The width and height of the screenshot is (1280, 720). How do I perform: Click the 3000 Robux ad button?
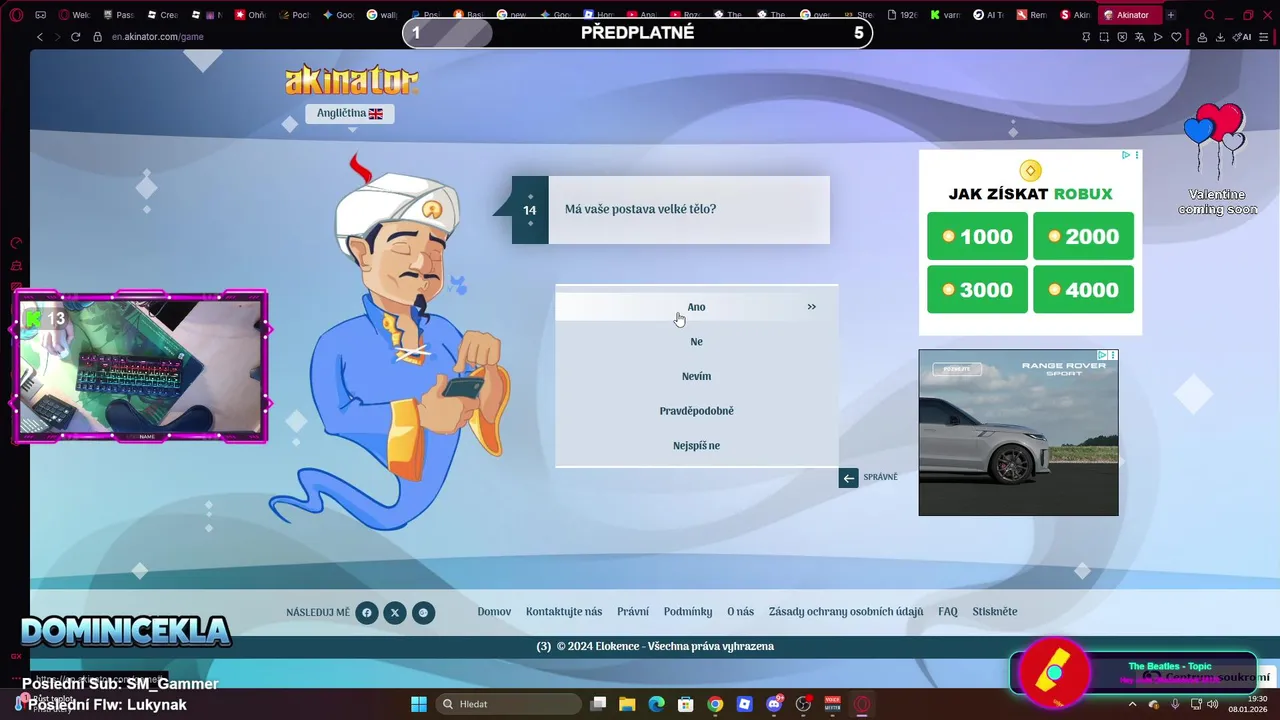977,290
